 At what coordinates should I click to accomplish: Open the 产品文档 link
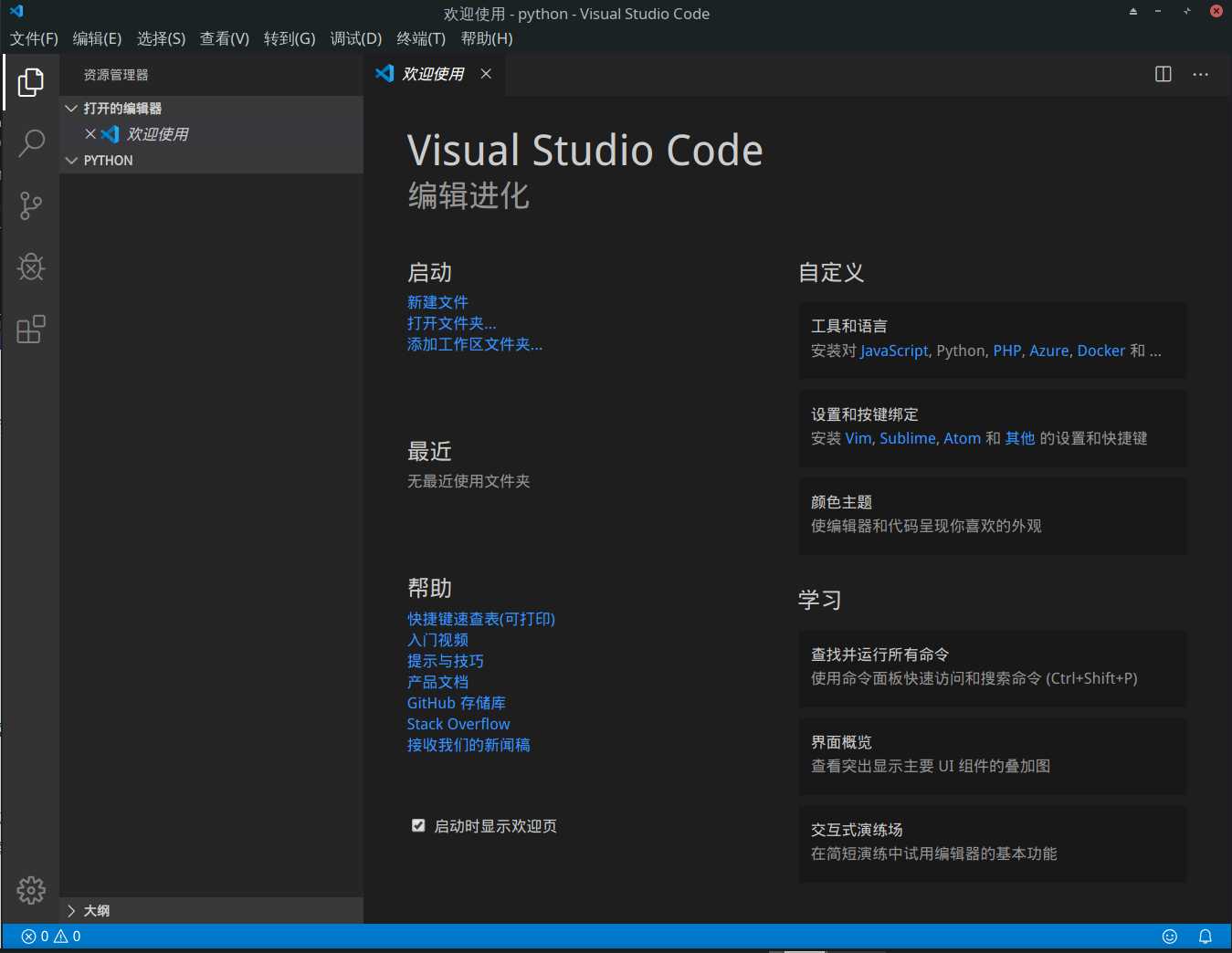(x=437, y=682)
